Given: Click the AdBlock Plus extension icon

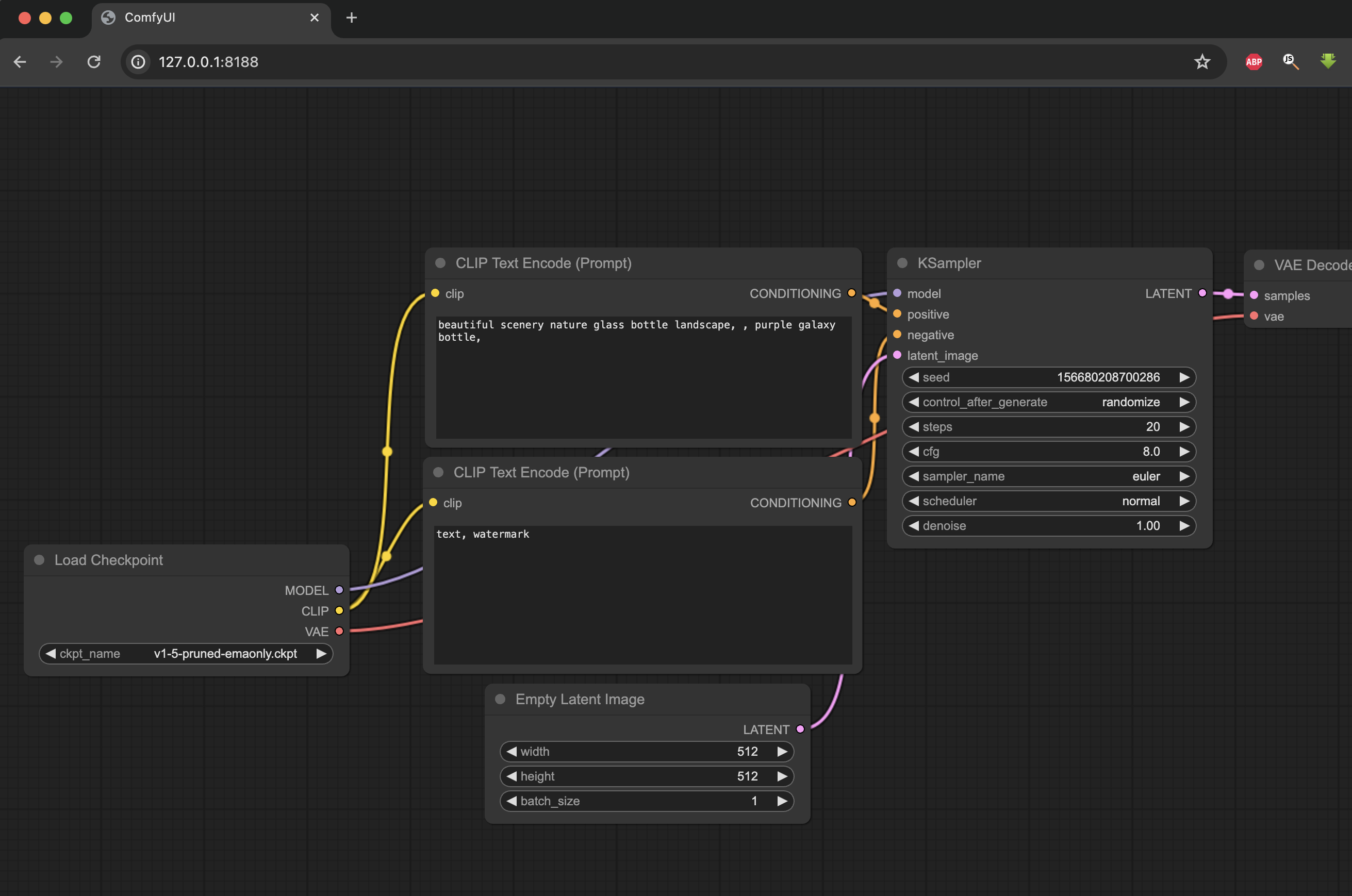Looking at the screenshot, I should point(1253,62).
